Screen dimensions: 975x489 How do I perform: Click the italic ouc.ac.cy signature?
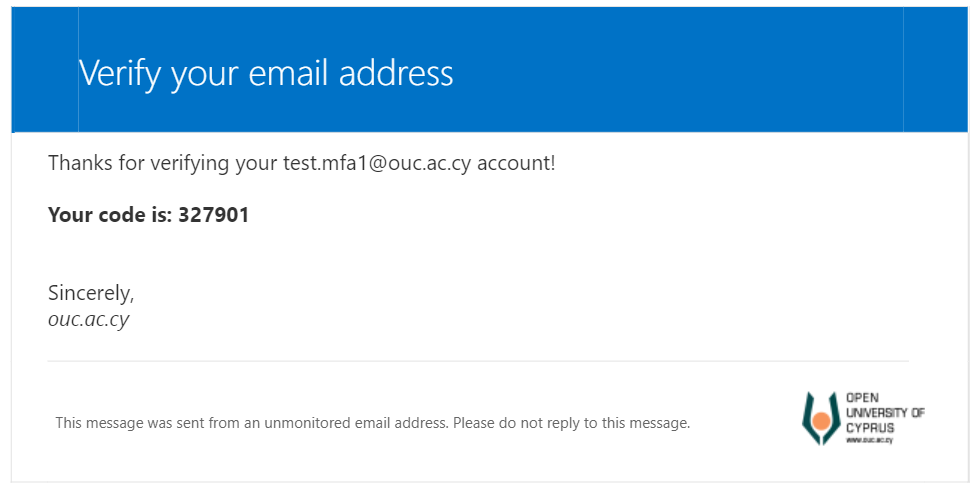pos(88,320)
